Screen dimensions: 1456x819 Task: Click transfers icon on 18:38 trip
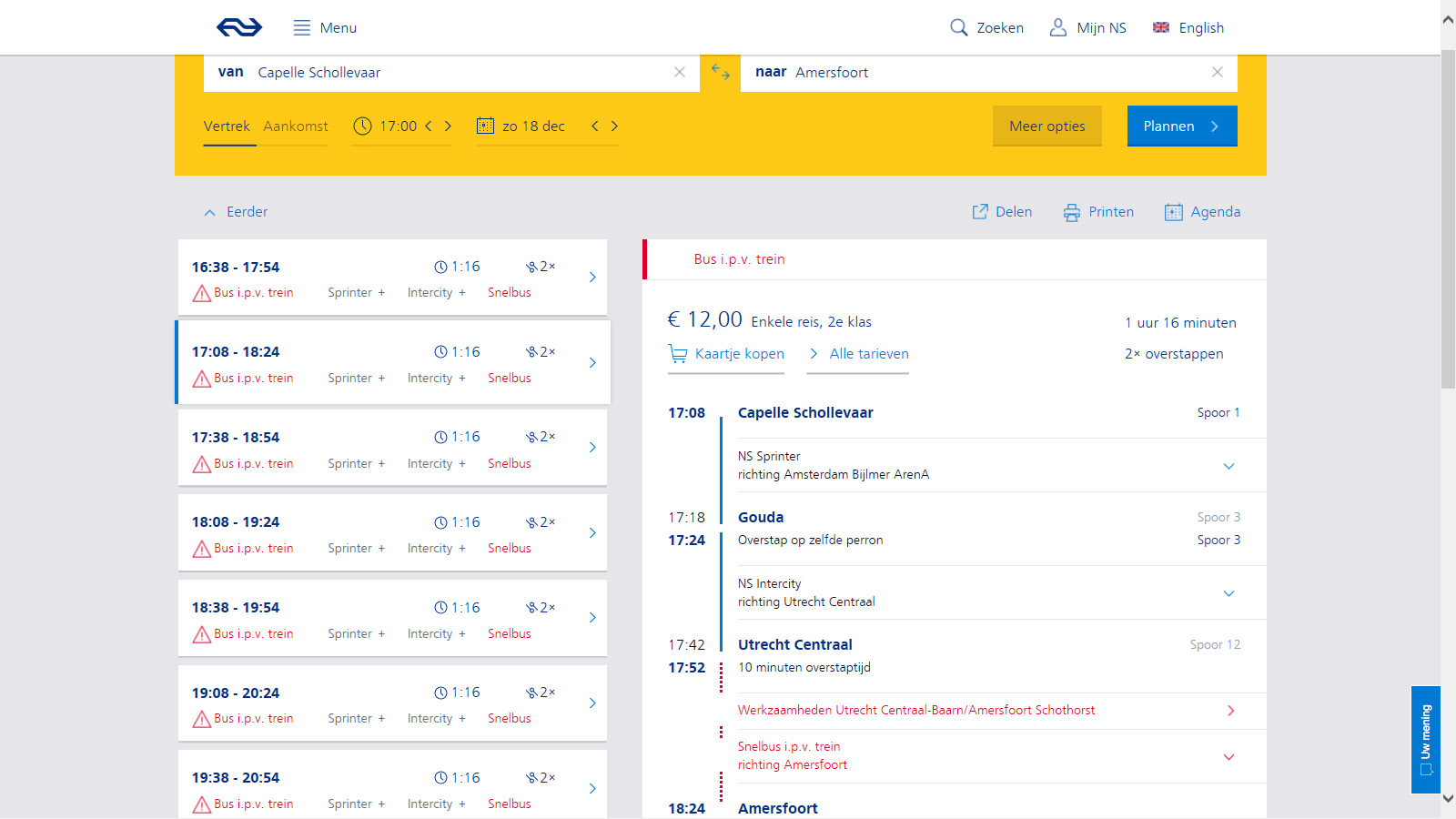[x=531, y=608]
